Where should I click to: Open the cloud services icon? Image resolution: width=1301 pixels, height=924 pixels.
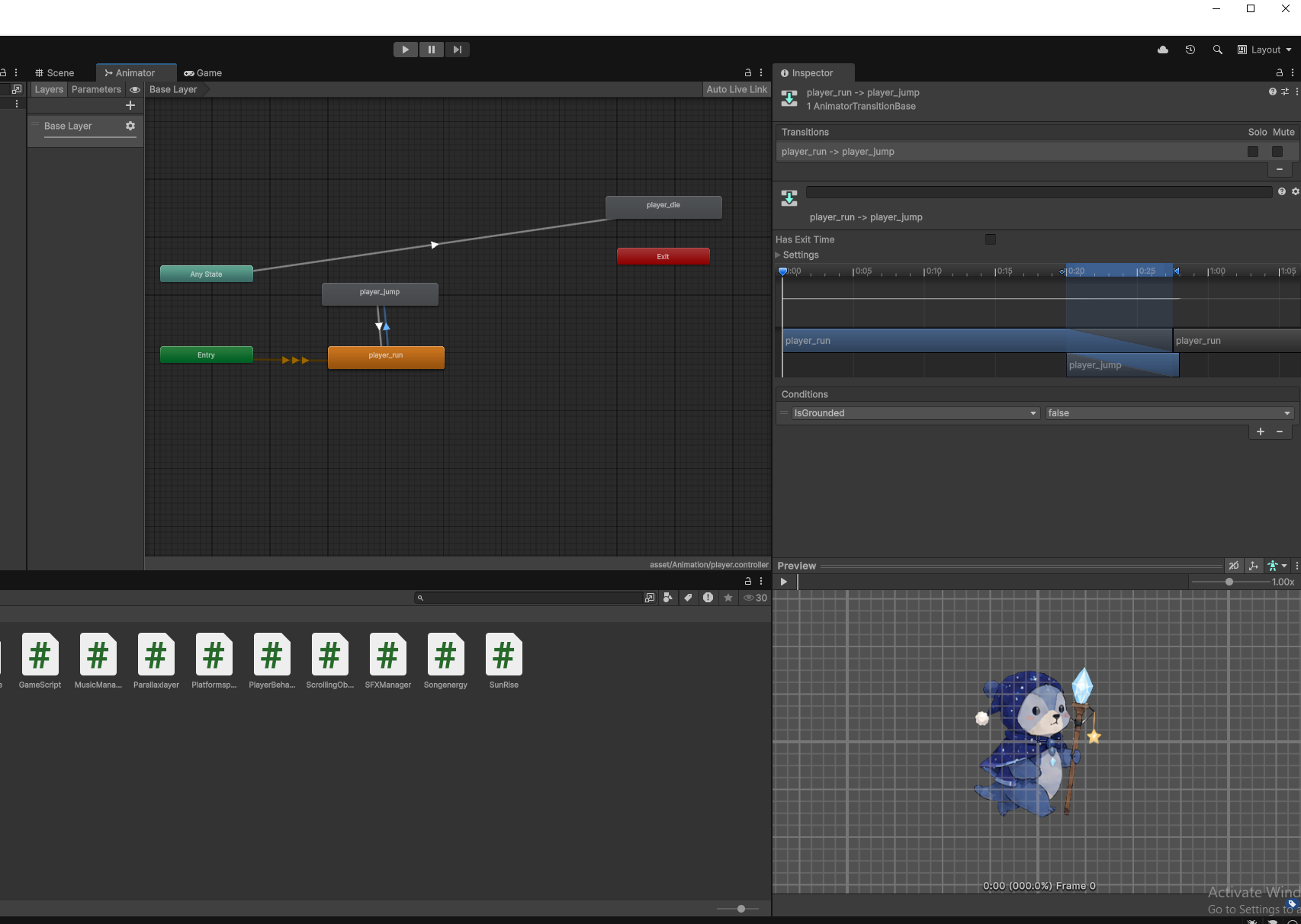[x=1163, y=50]
